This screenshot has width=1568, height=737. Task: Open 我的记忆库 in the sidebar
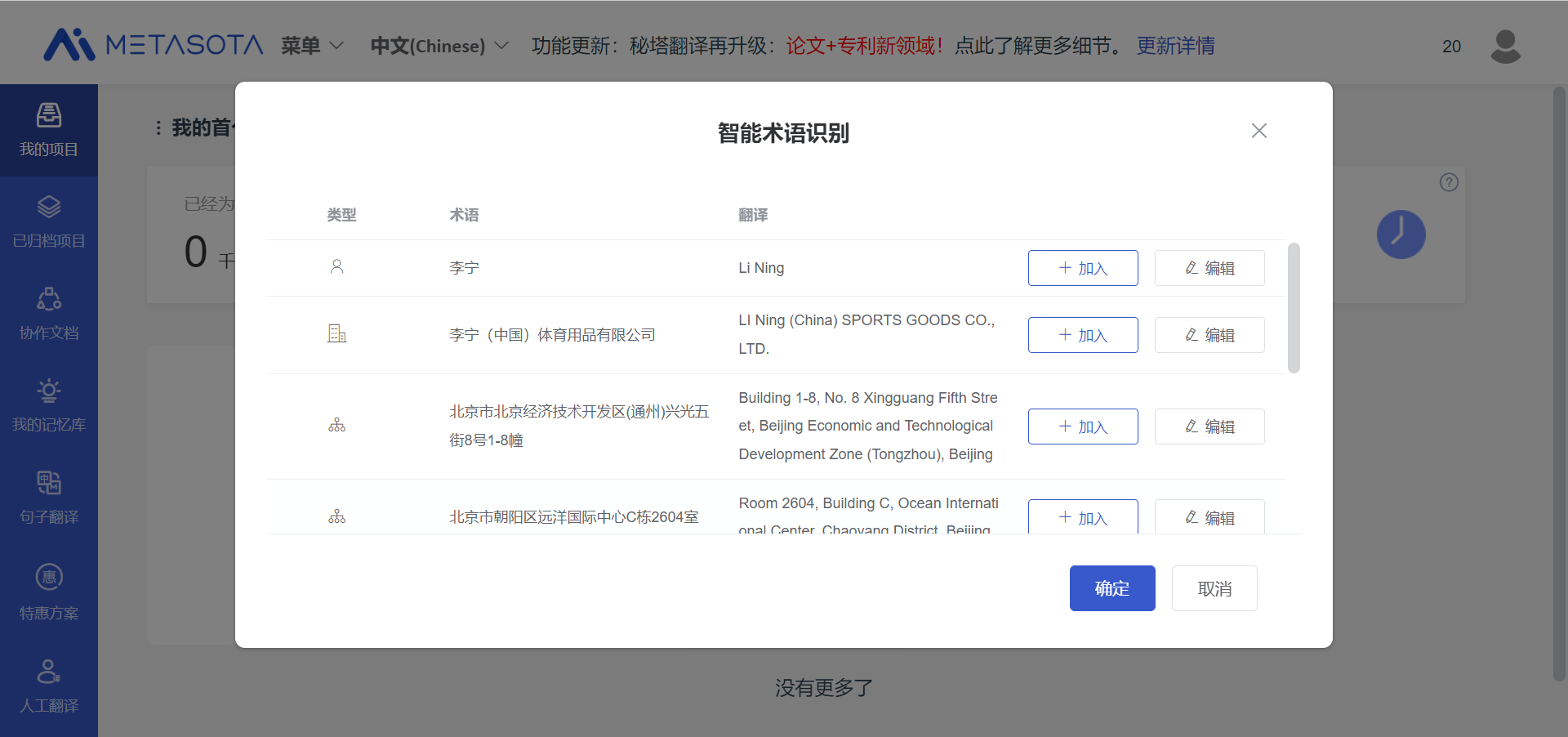(x=49, y=406)
